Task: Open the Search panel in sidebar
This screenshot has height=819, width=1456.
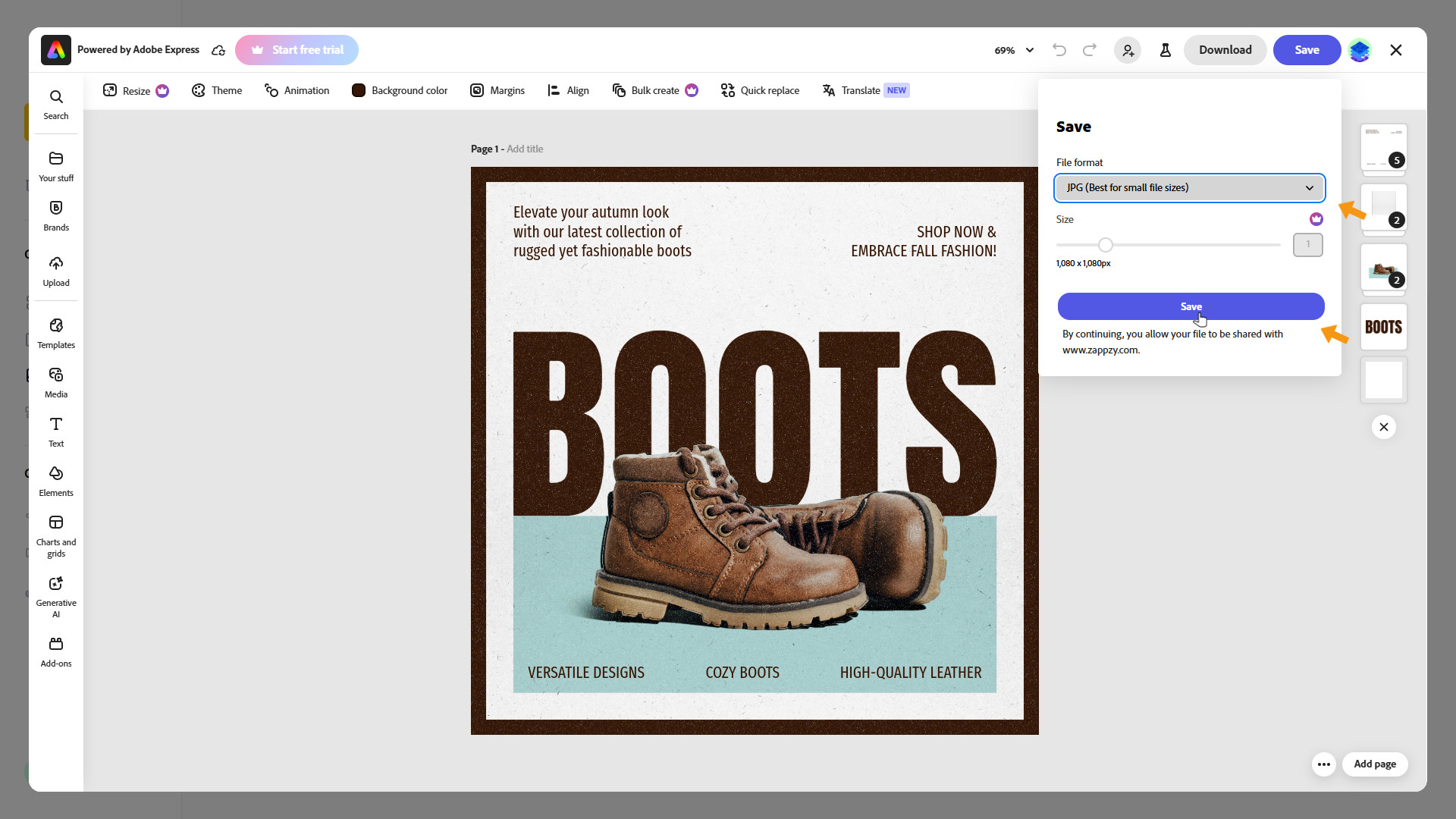Action: (x=55, y=105)
